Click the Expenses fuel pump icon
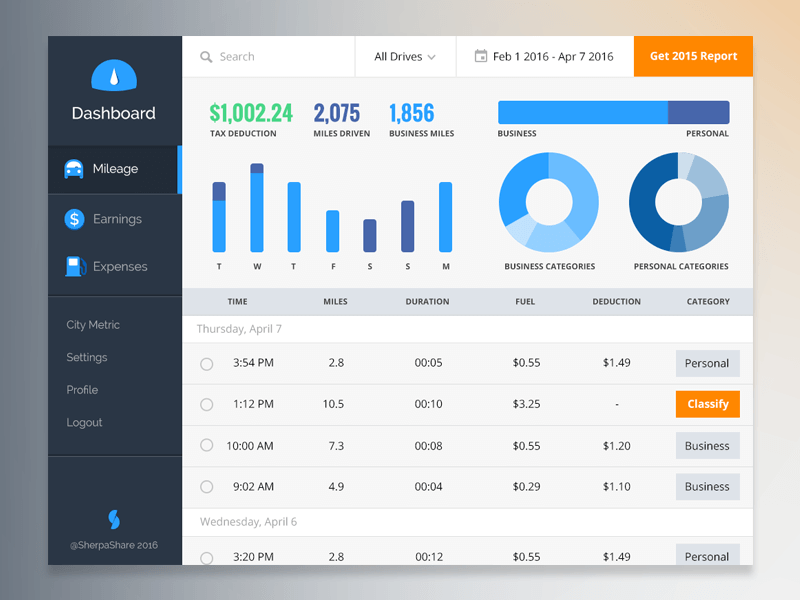800x600 pixels. click(x=74, y=266)
